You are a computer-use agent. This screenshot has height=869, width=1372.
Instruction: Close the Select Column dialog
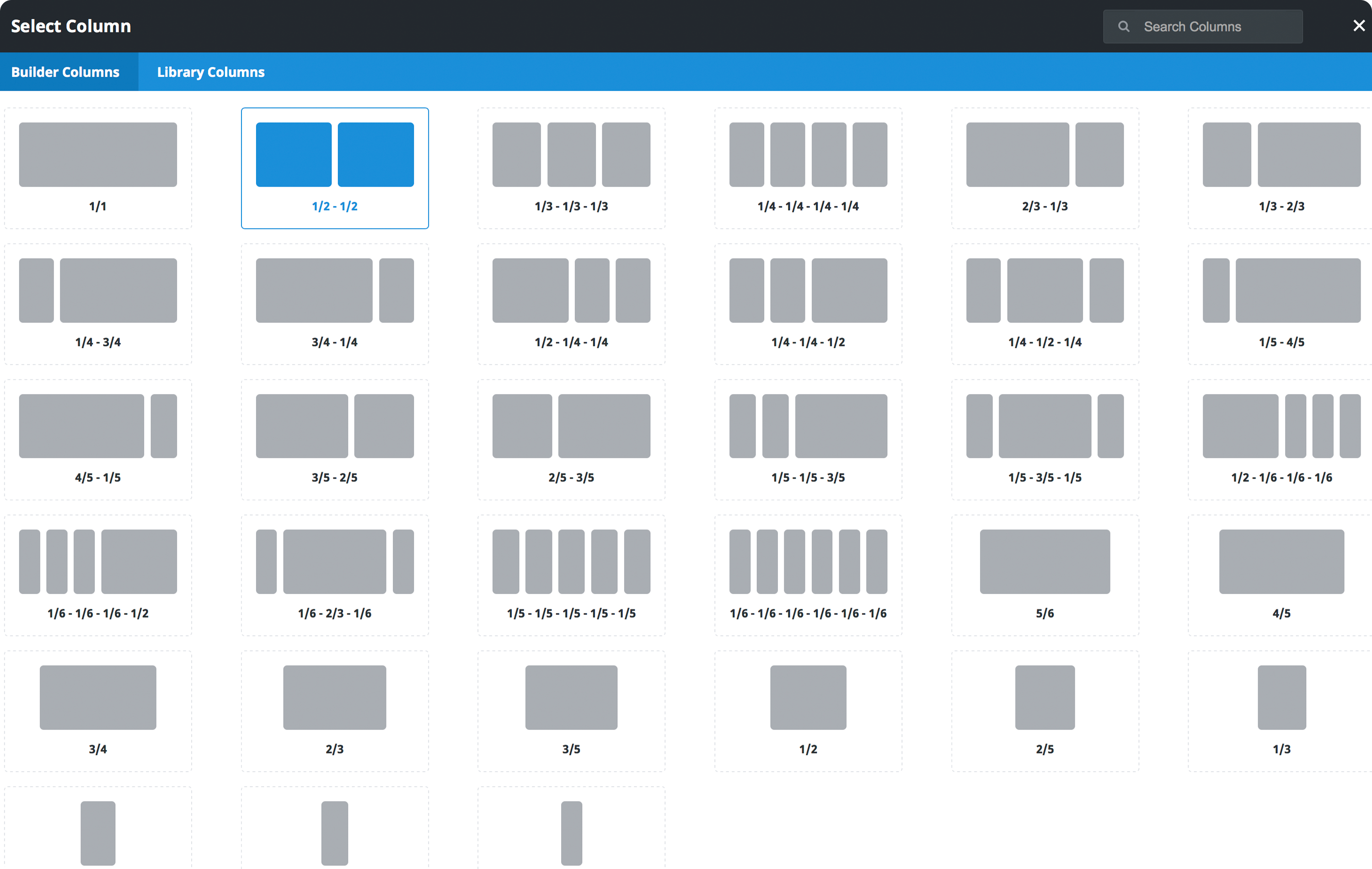tap(1358, 26)
